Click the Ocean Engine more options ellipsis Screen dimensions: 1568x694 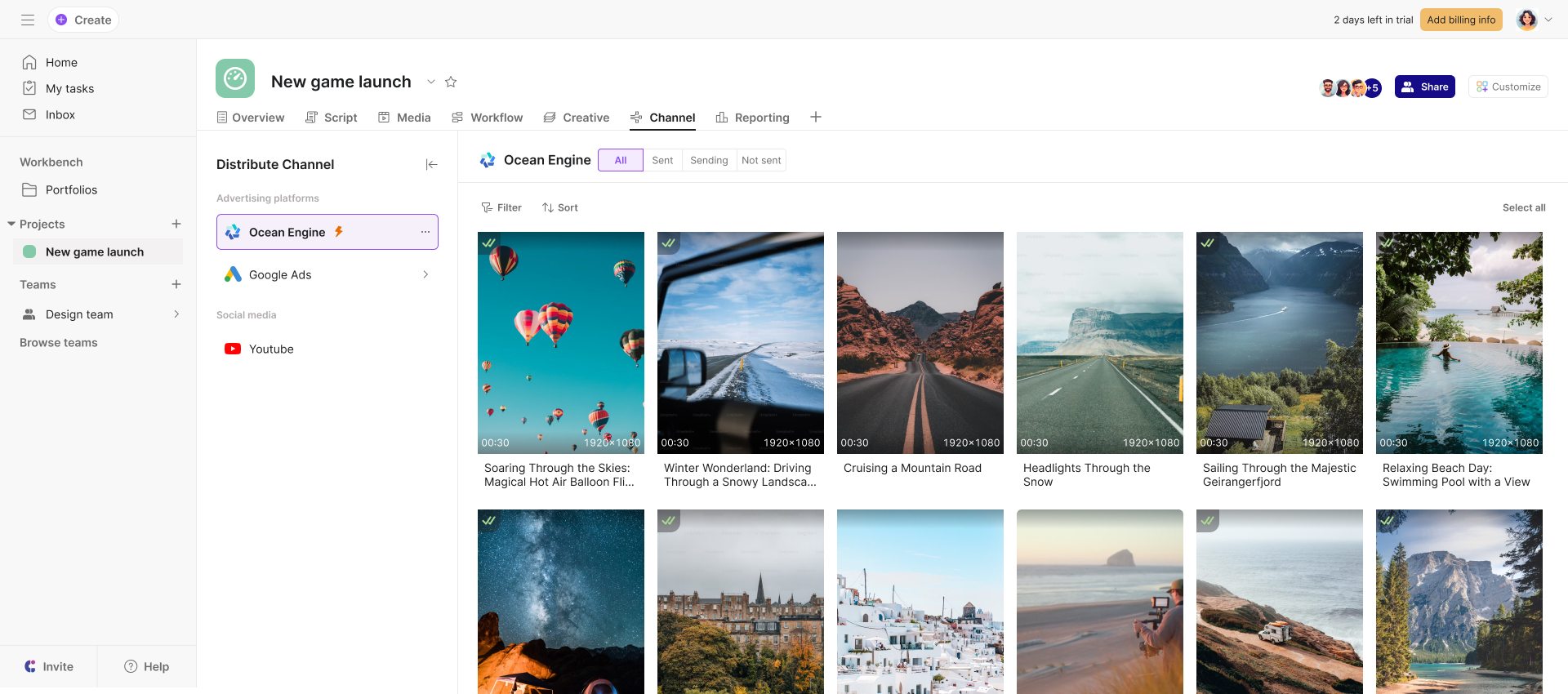tap(425, 232)
